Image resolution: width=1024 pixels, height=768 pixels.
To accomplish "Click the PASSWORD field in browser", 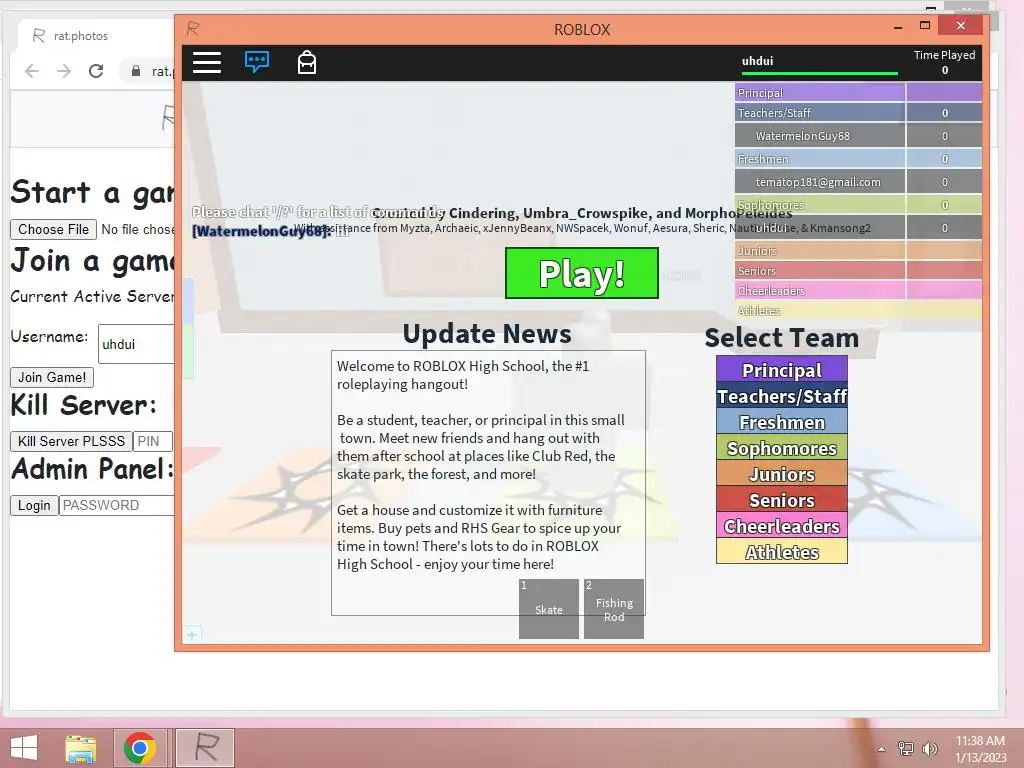I will [117, 505].
